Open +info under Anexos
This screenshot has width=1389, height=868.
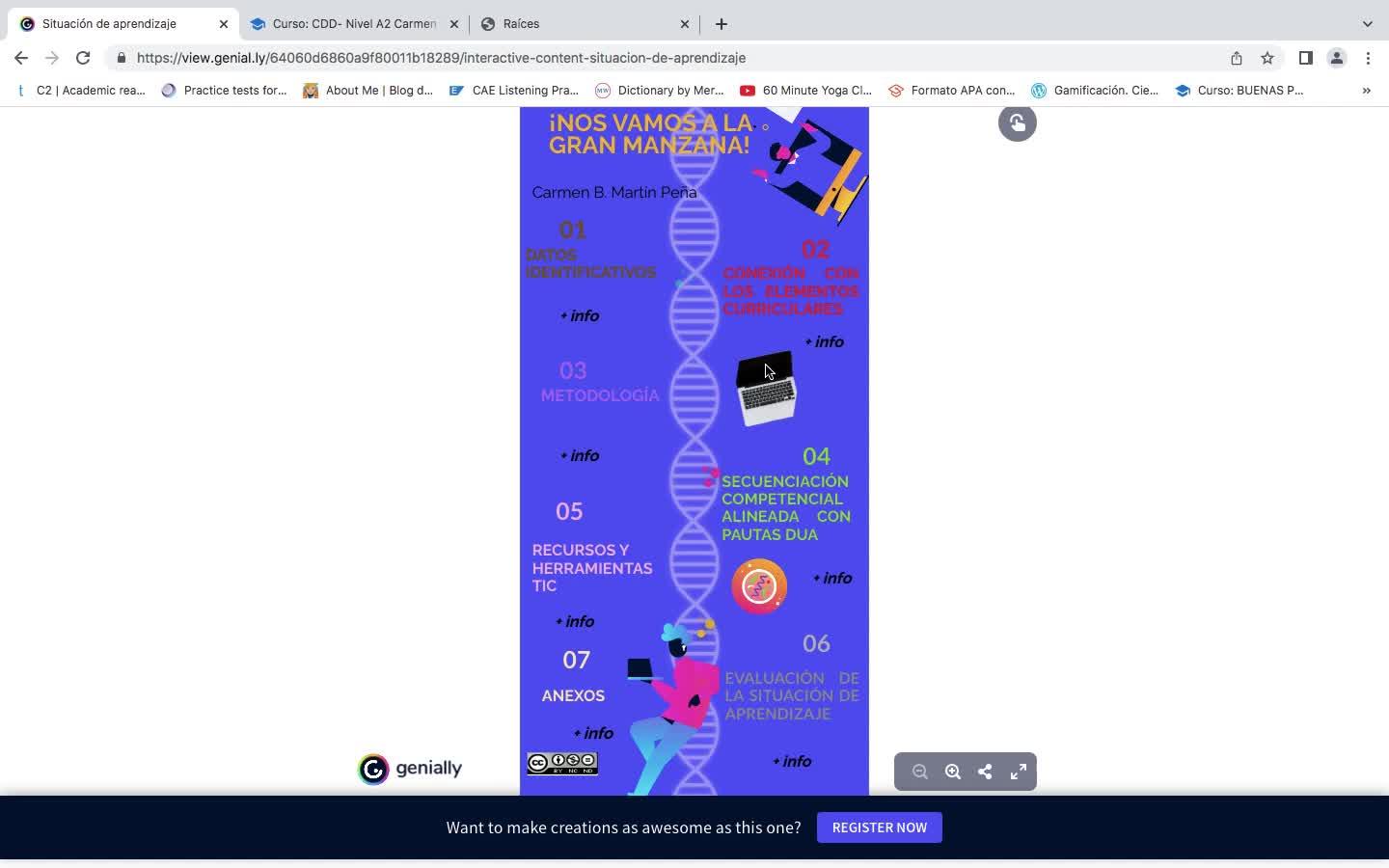point(593,734)
